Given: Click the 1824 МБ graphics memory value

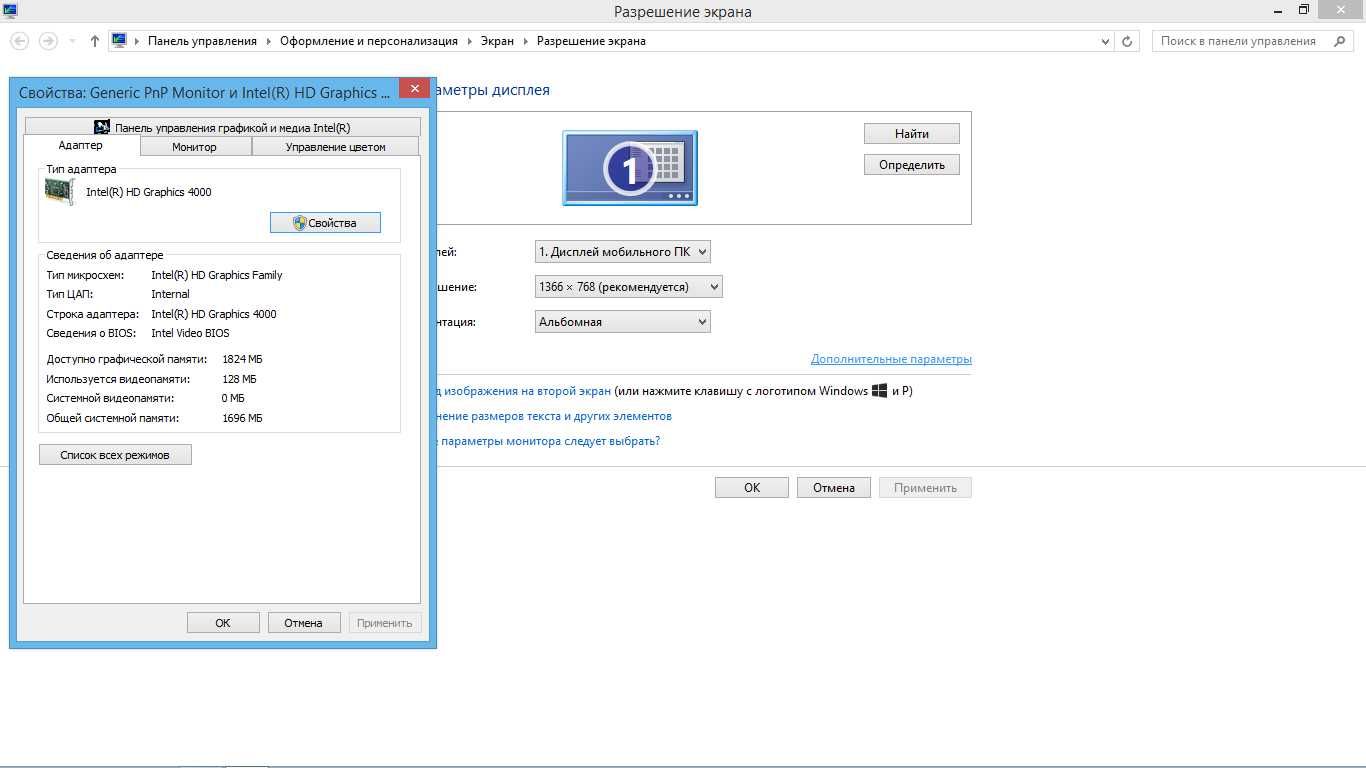Looking at the screenshot, I should click(x=243, y=359).
